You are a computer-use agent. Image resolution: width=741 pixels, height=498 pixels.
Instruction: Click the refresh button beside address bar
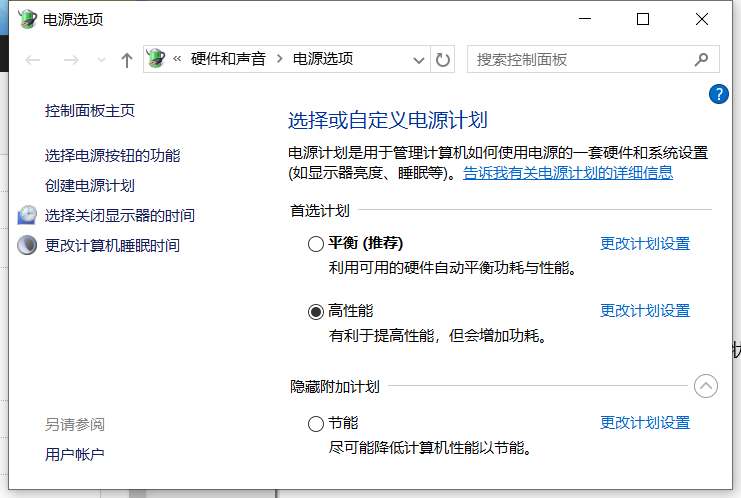444,60
